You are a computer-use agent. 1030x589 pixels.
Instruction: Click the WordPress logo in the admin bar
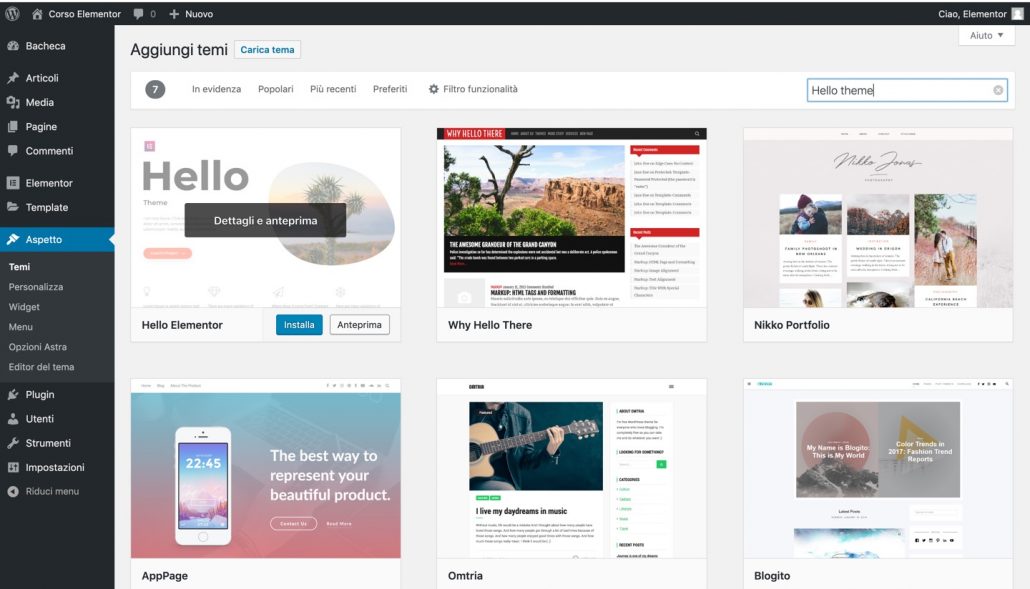[x=10, y=13]
